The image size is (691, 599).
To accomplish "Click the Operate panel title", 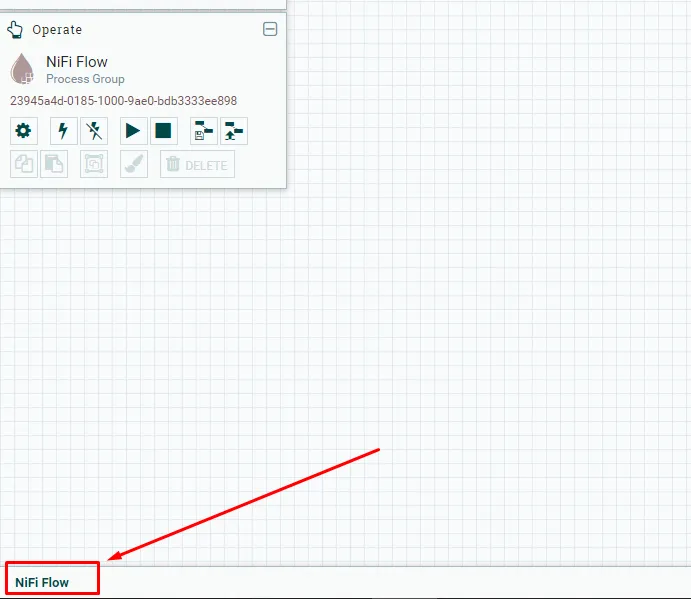I will [57, 30].
